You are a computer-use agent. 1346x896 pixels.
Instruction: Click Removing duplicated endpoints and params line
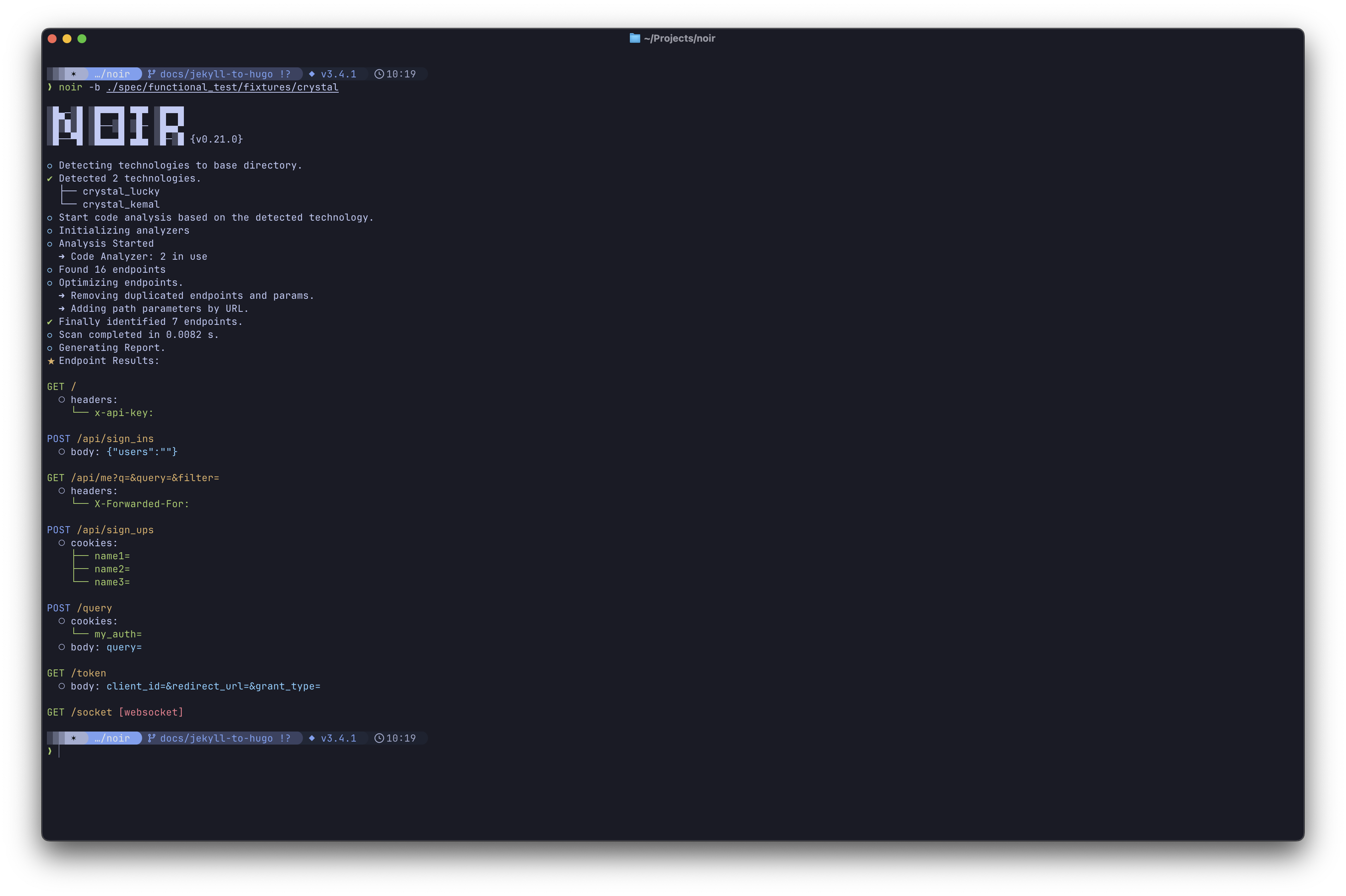pos(192,295)
